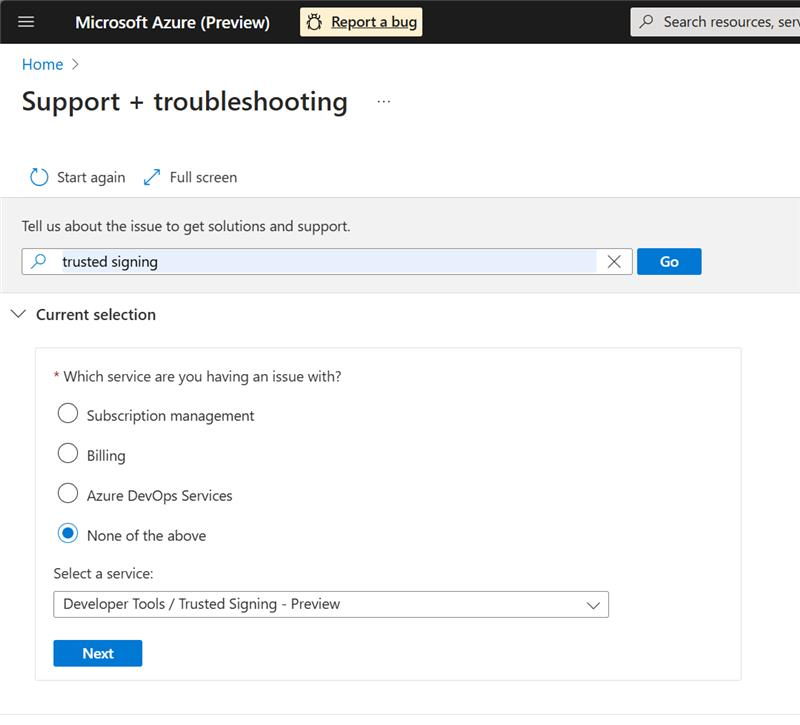Click inside the trusted signing search field

click(x=300, y=260)
